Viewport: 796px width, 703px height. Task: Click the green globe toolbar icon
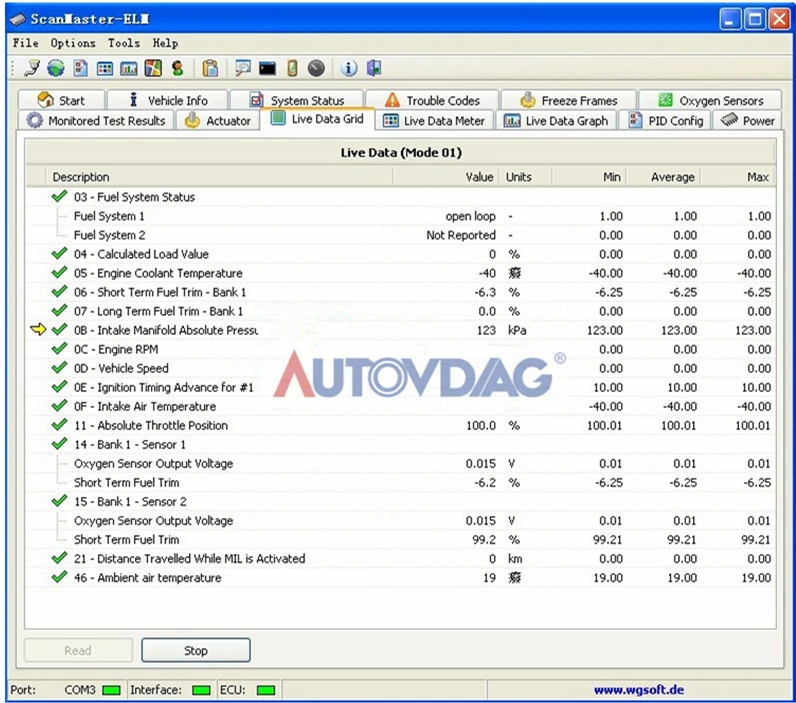[55, 68]
